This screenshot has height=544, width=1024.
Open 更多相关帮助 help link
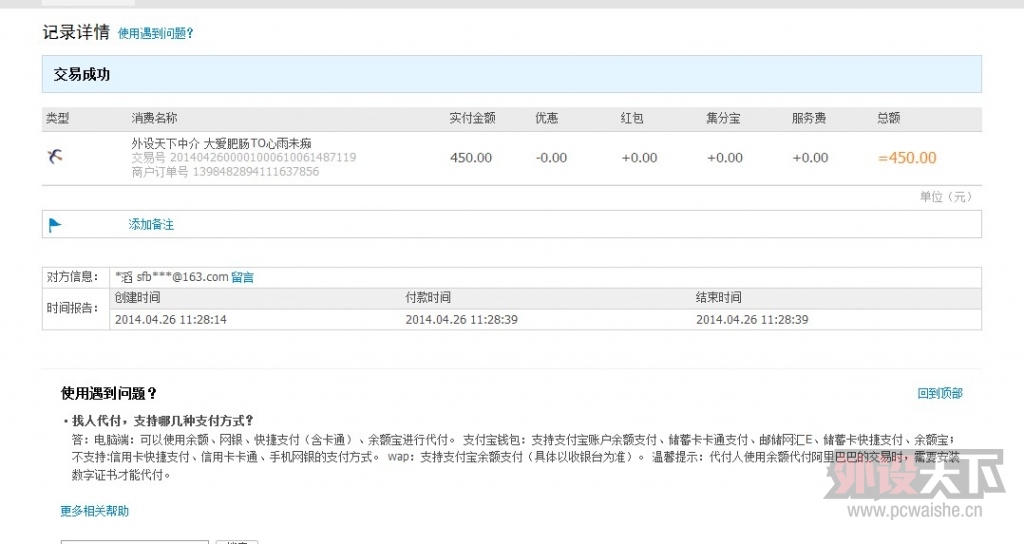click(x=95, y=511)
